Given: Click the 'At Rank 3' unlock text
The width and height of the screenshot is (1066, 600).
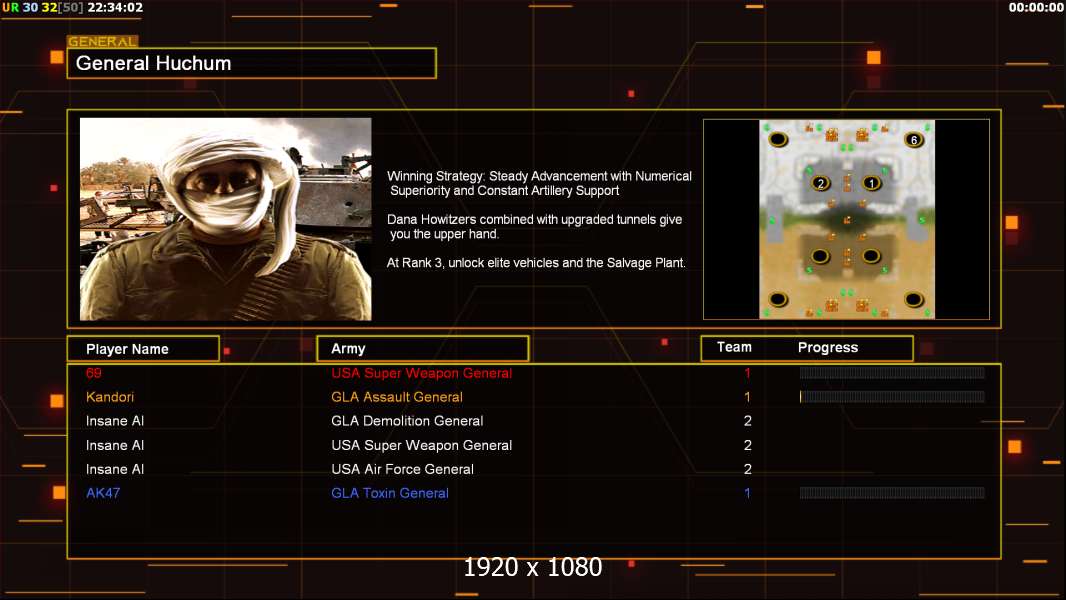Looking at the screenshot, I should [x=536, y=263].
